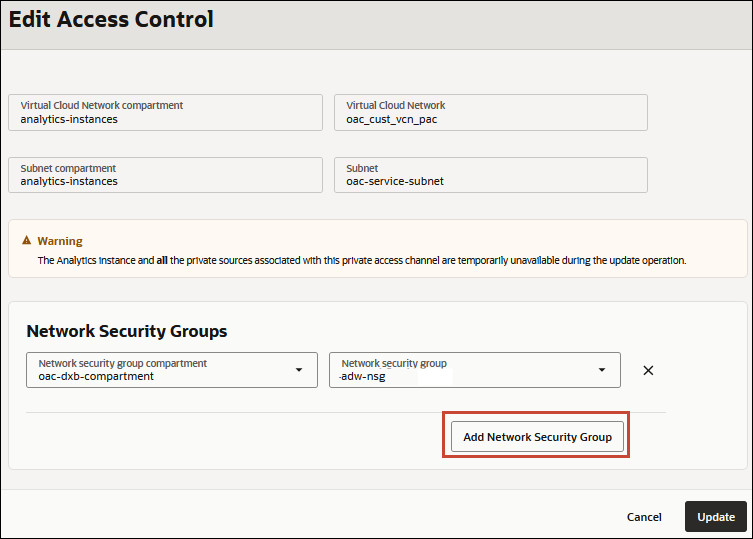Cancel editing access control
Screen dimensions: 753x539
click(x=644, y=517)
